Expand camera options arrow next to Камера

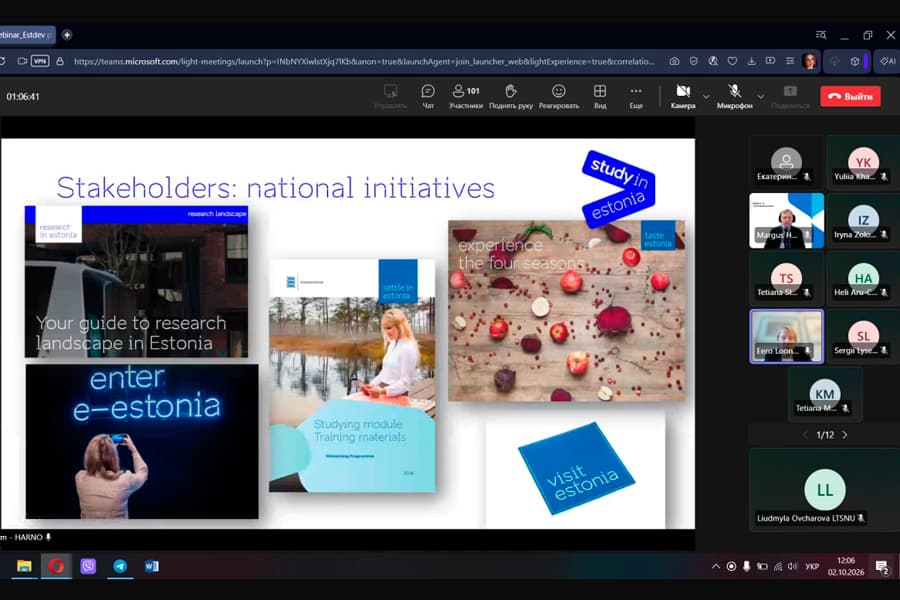[706, 96]
